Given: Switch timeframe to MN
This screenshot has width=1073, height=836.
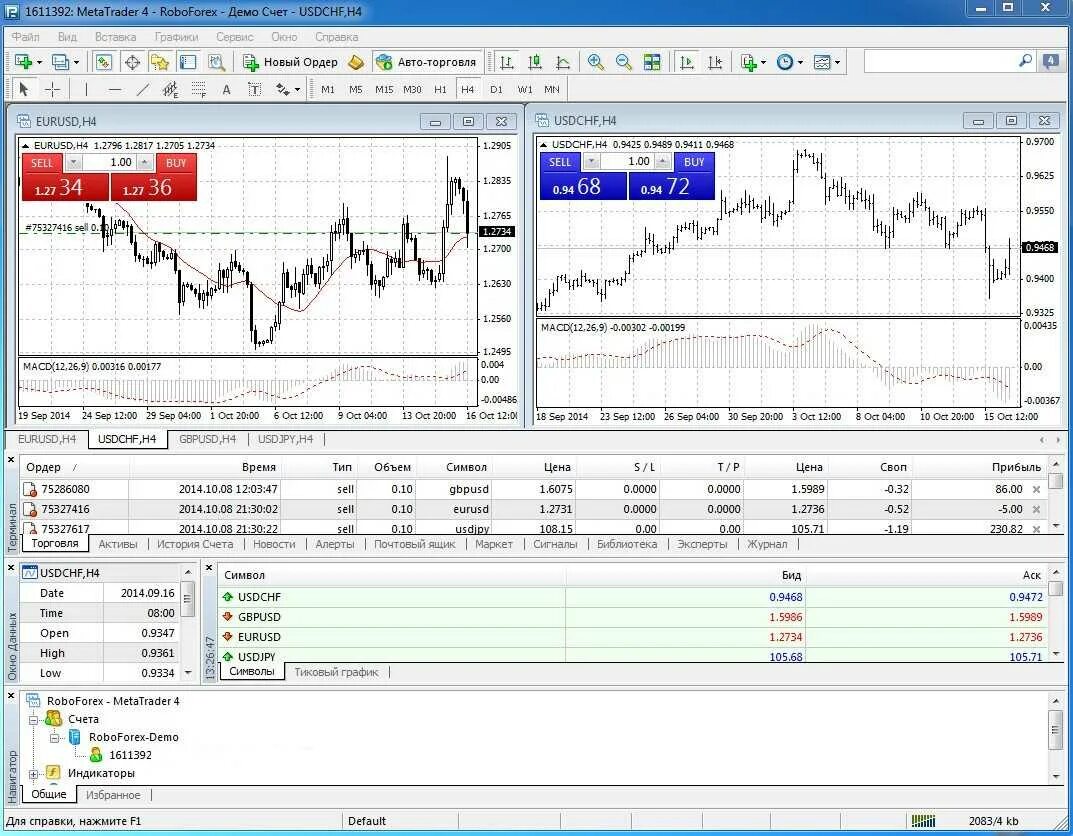Looking at the screenshot, I should pos(552,89).
